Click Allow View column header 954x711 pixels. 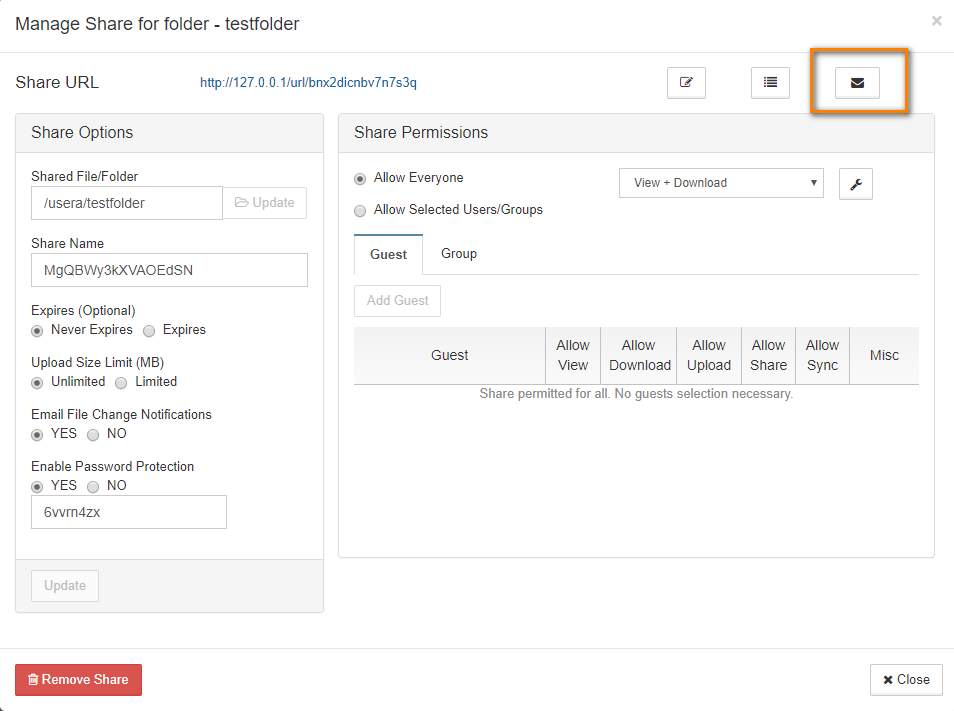coord(573,355)
